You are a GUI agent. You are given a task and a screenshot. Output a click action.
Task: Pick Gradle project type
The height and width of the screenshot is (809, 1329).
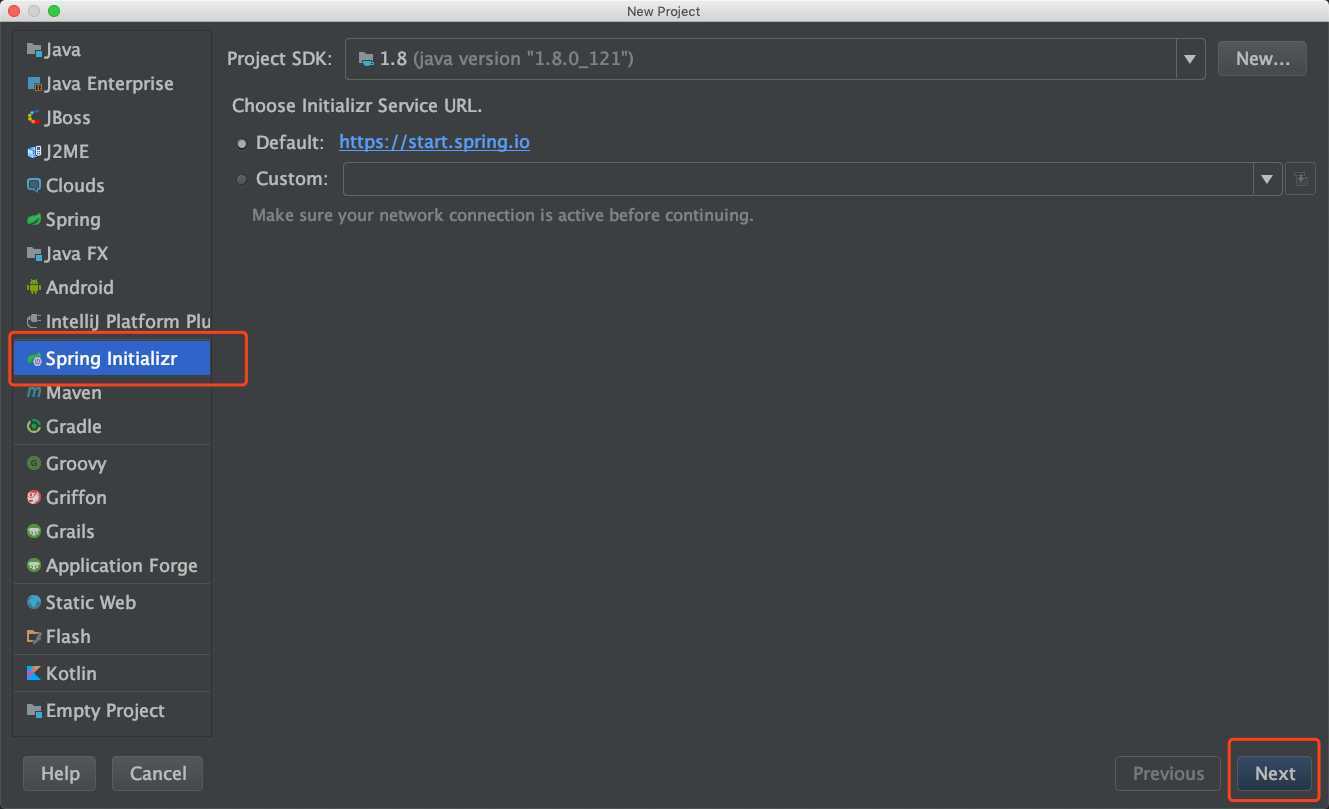[111, 427]
